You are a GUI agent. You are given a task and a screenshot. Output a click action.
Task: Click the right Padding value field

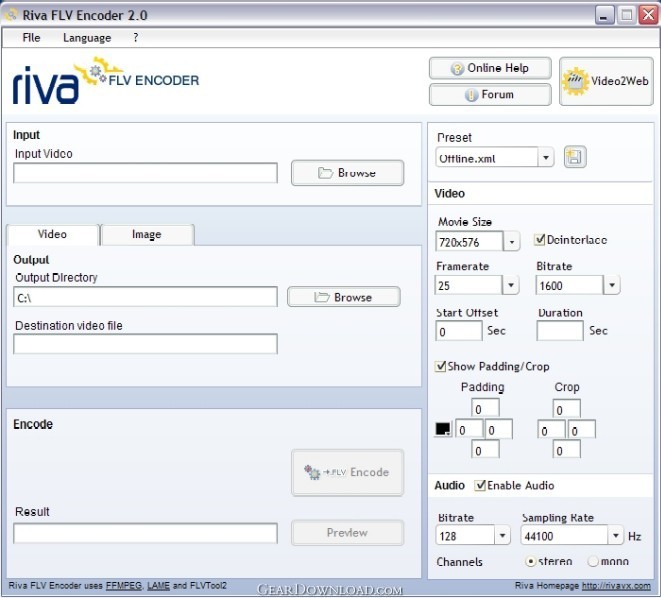coord(499,429)
